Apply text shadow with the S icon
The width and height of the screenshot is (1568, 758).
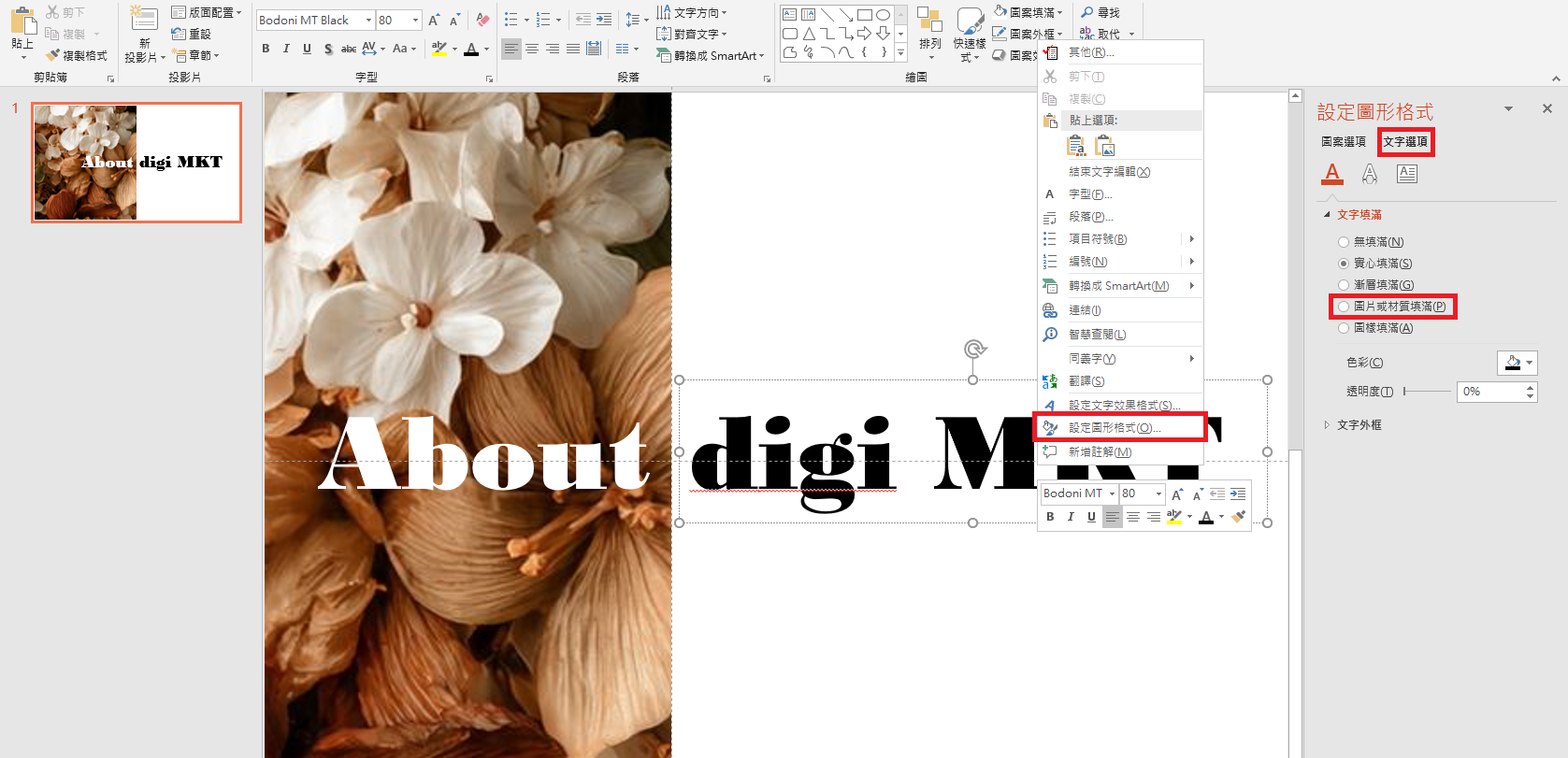click(328, 49)
